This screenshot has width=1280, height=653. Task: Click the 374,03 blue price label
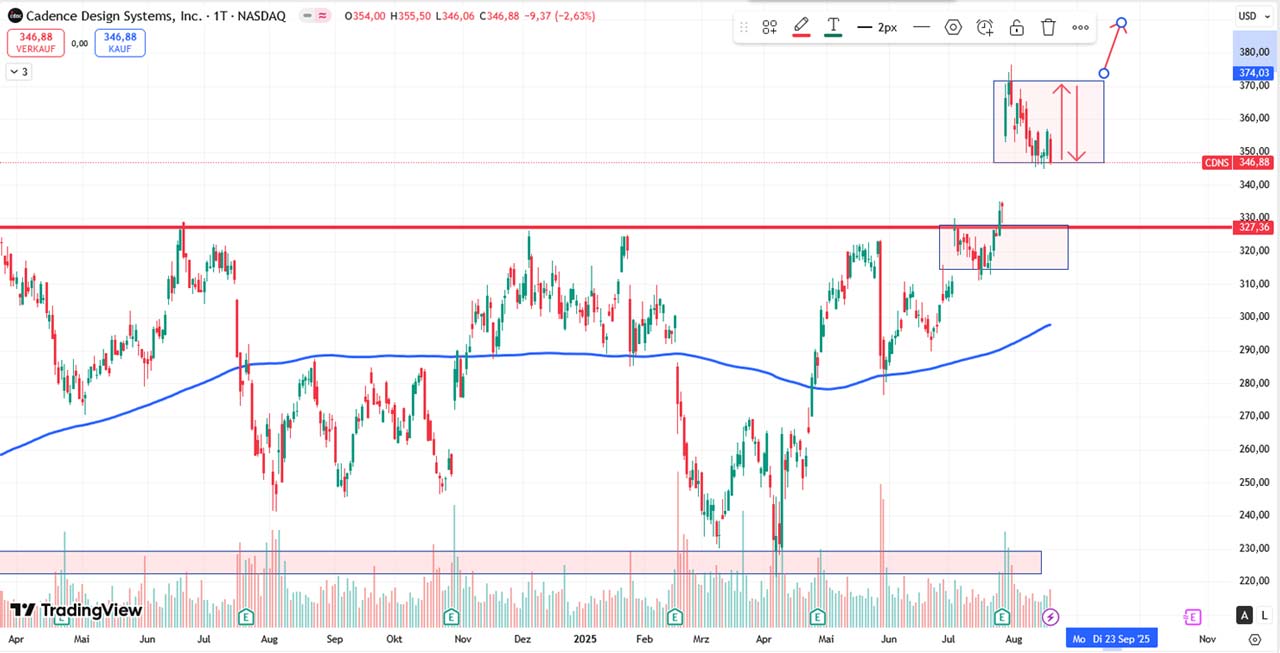click(1254, 73)
